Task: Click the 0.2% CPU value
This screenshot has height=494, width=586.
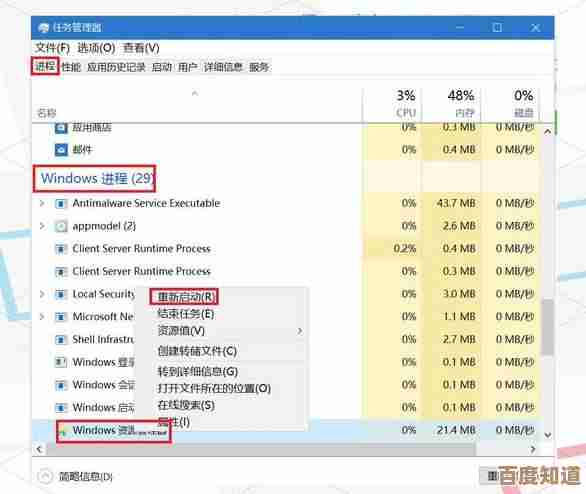Action: (x=404, y=249)
